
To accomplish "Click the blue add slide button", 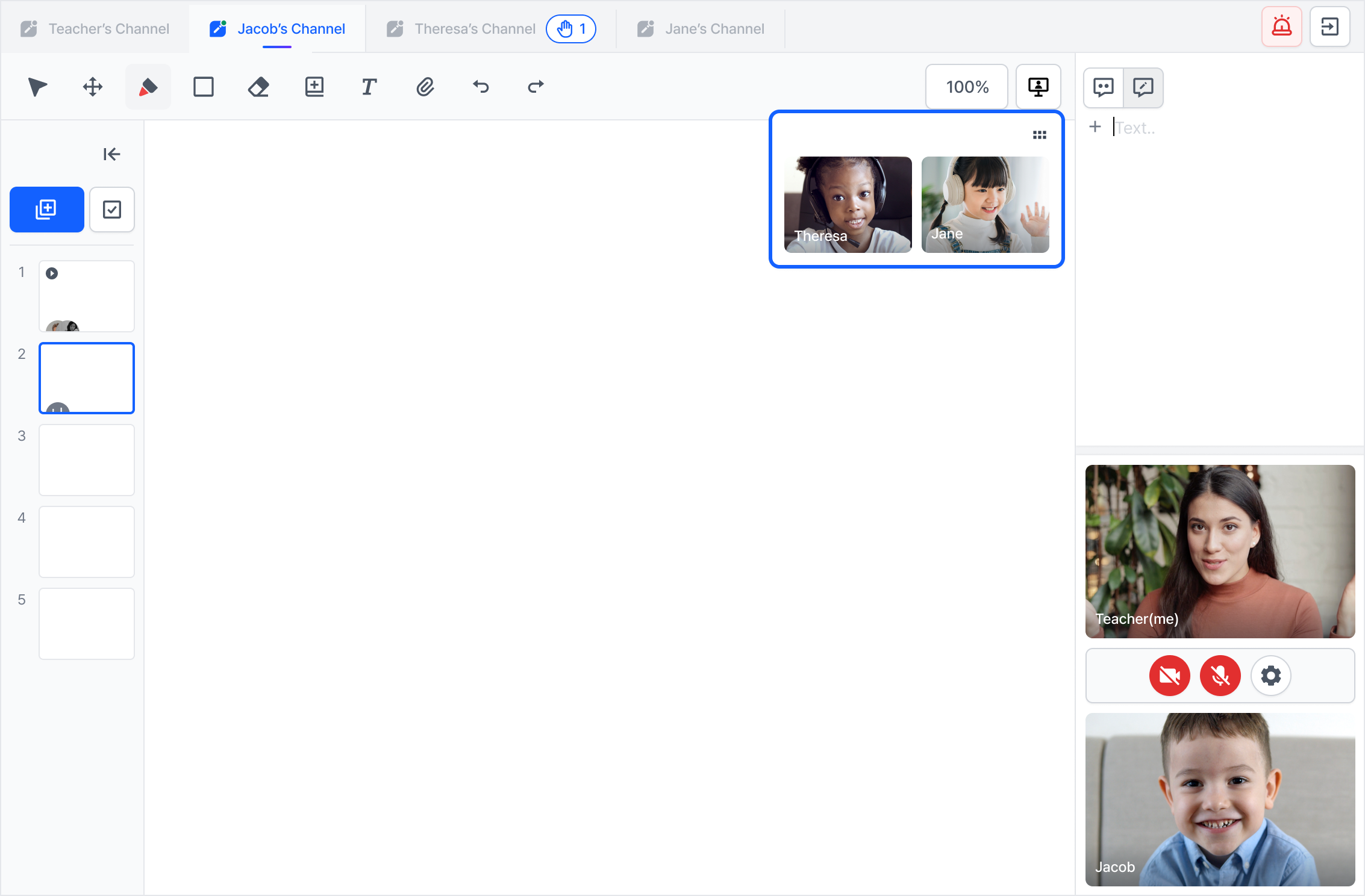I will 47,210.
